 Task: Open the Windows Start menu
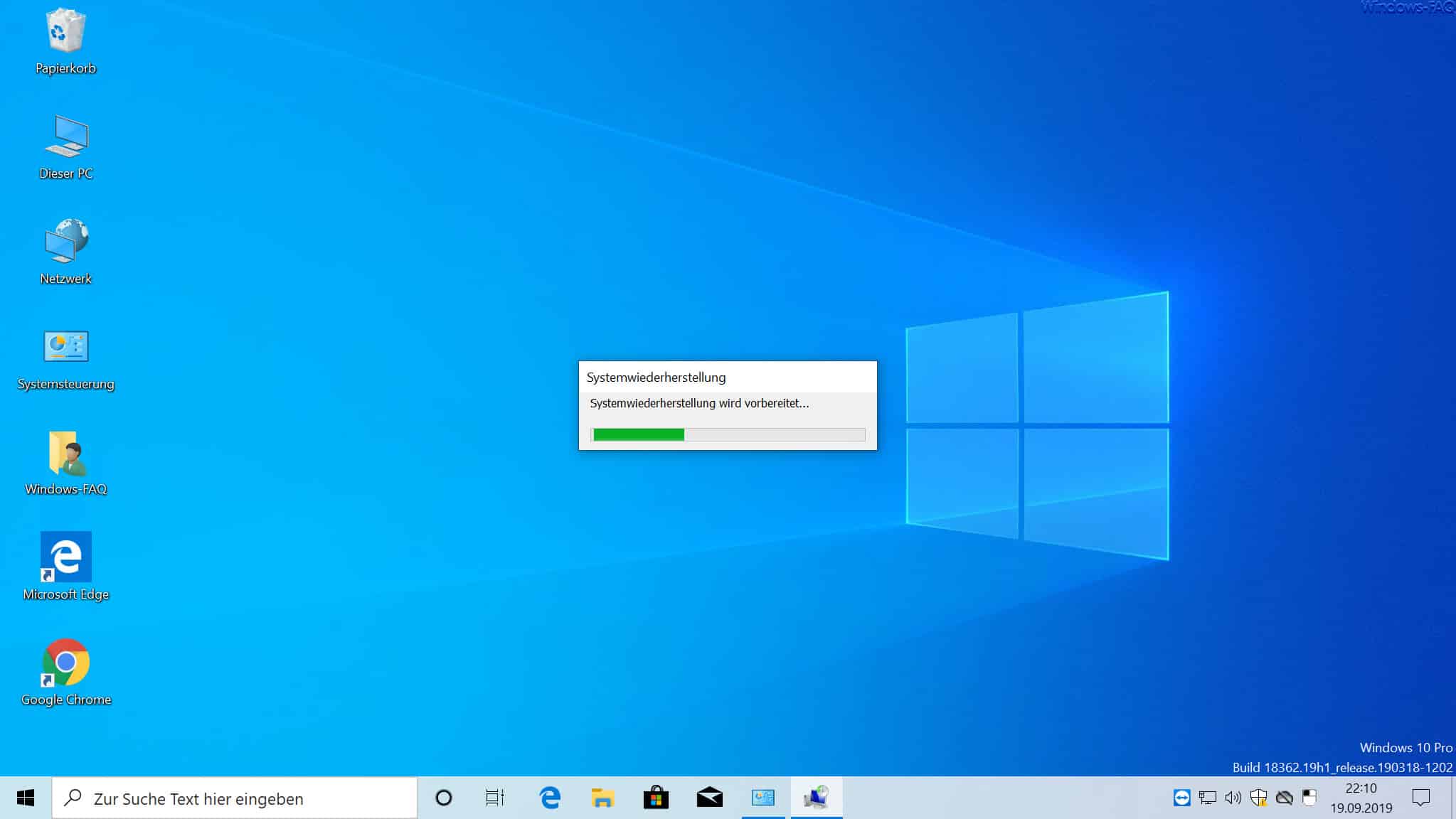tap(26, 798)
